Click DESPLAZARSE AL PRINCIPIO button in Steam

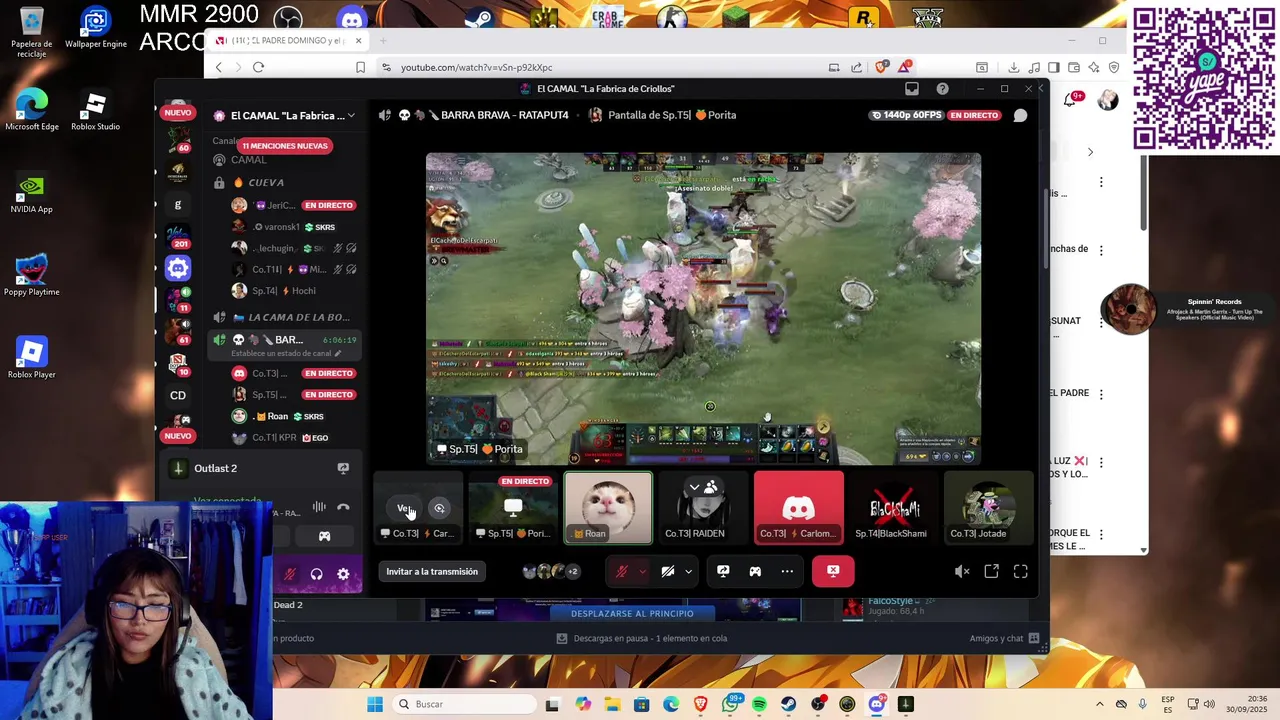[632, 614]
